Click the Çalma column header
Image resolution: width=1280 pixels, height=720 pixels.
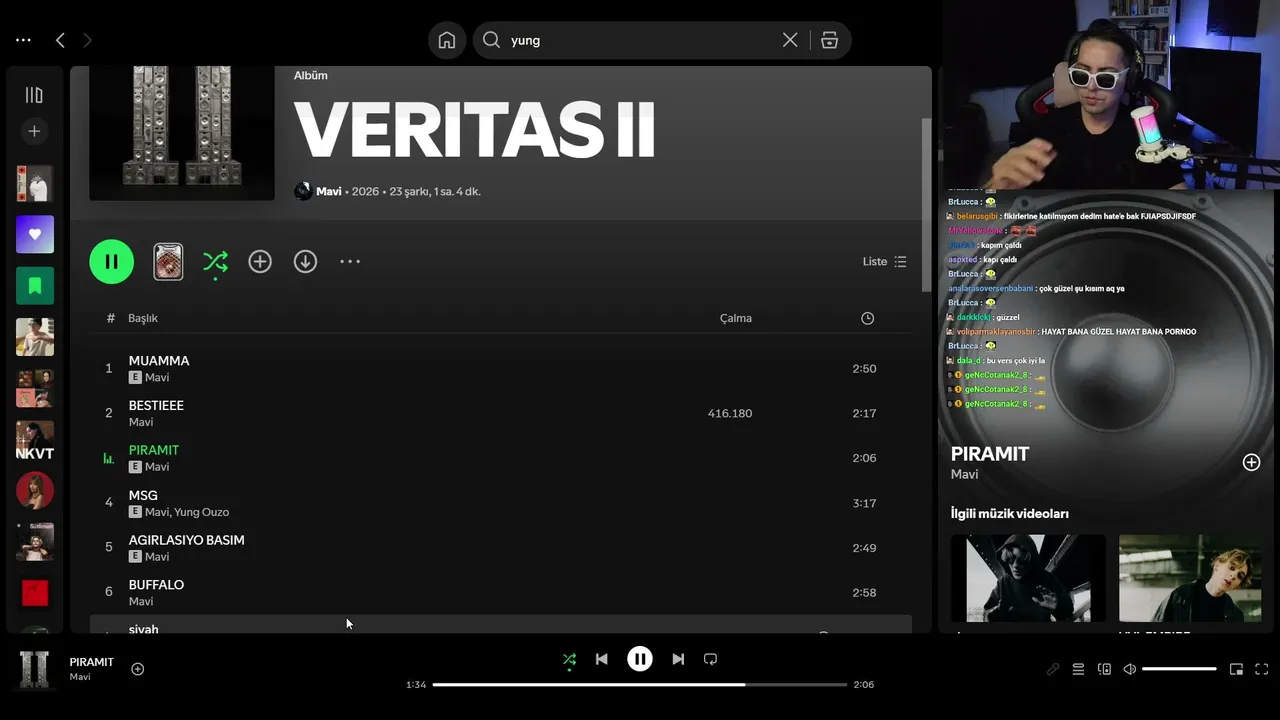(x=736, y=318)
